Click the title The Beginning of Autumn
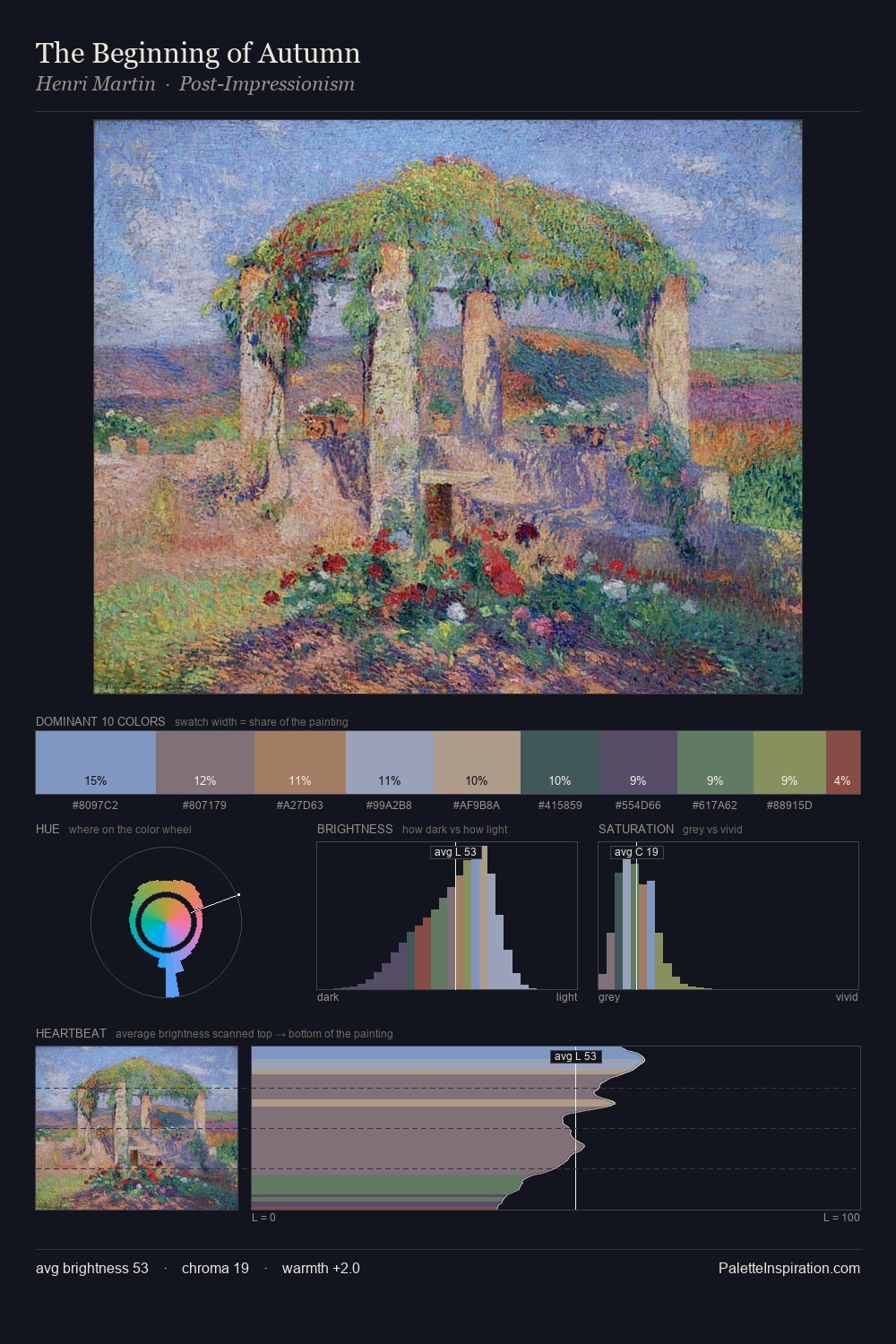The width and height of the screenshot is (896, 1344). pos(198,53)
